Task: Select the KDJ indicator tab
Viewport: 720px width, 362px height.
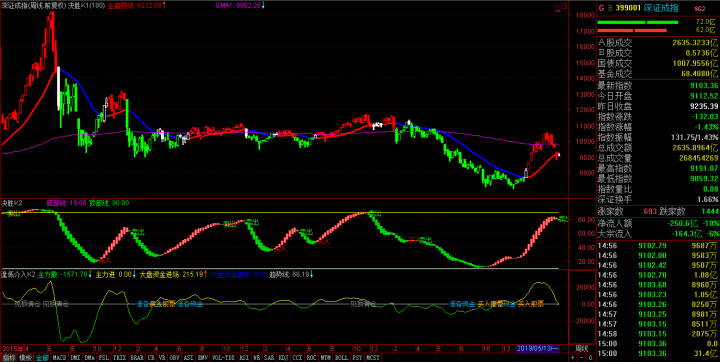Action: 284,357
